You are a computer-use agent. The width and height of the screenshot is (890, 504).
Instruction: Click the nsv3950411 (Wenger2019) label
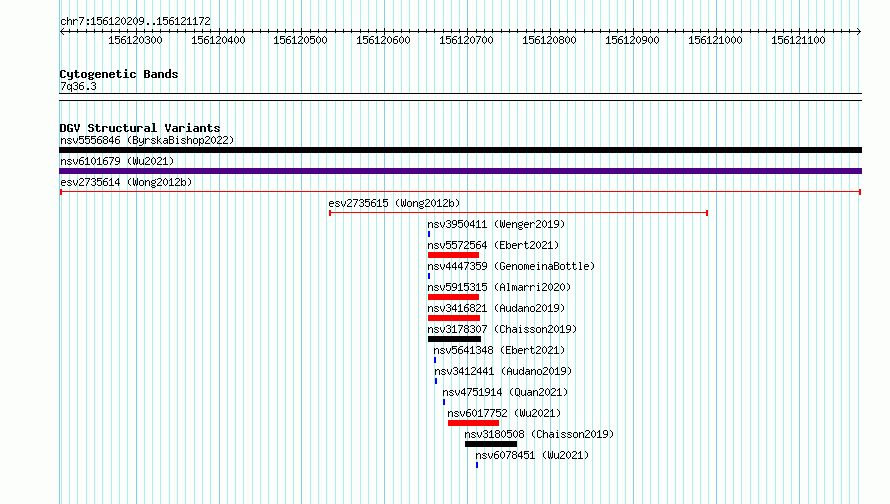click(496, 224)
